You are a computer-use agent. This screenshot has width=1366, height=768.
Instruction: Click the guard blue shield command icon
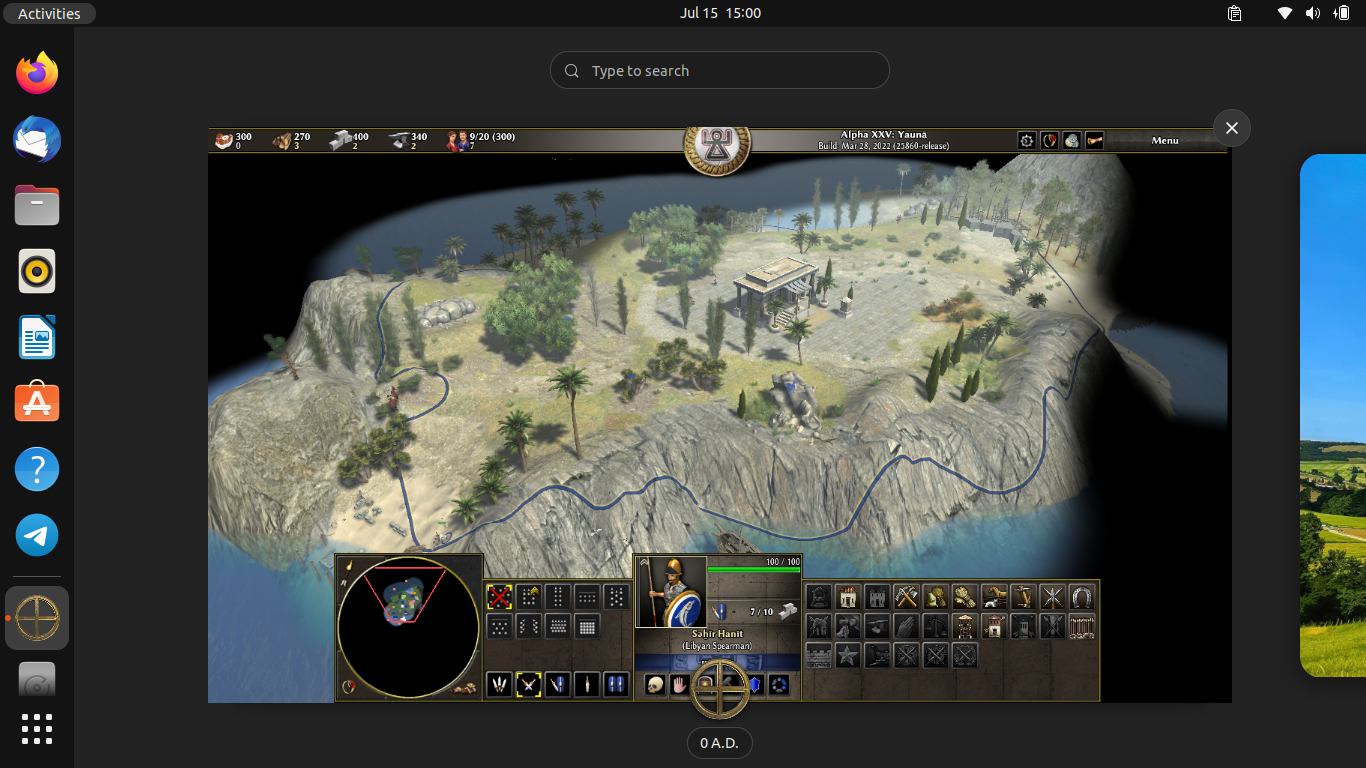[756, 685]
